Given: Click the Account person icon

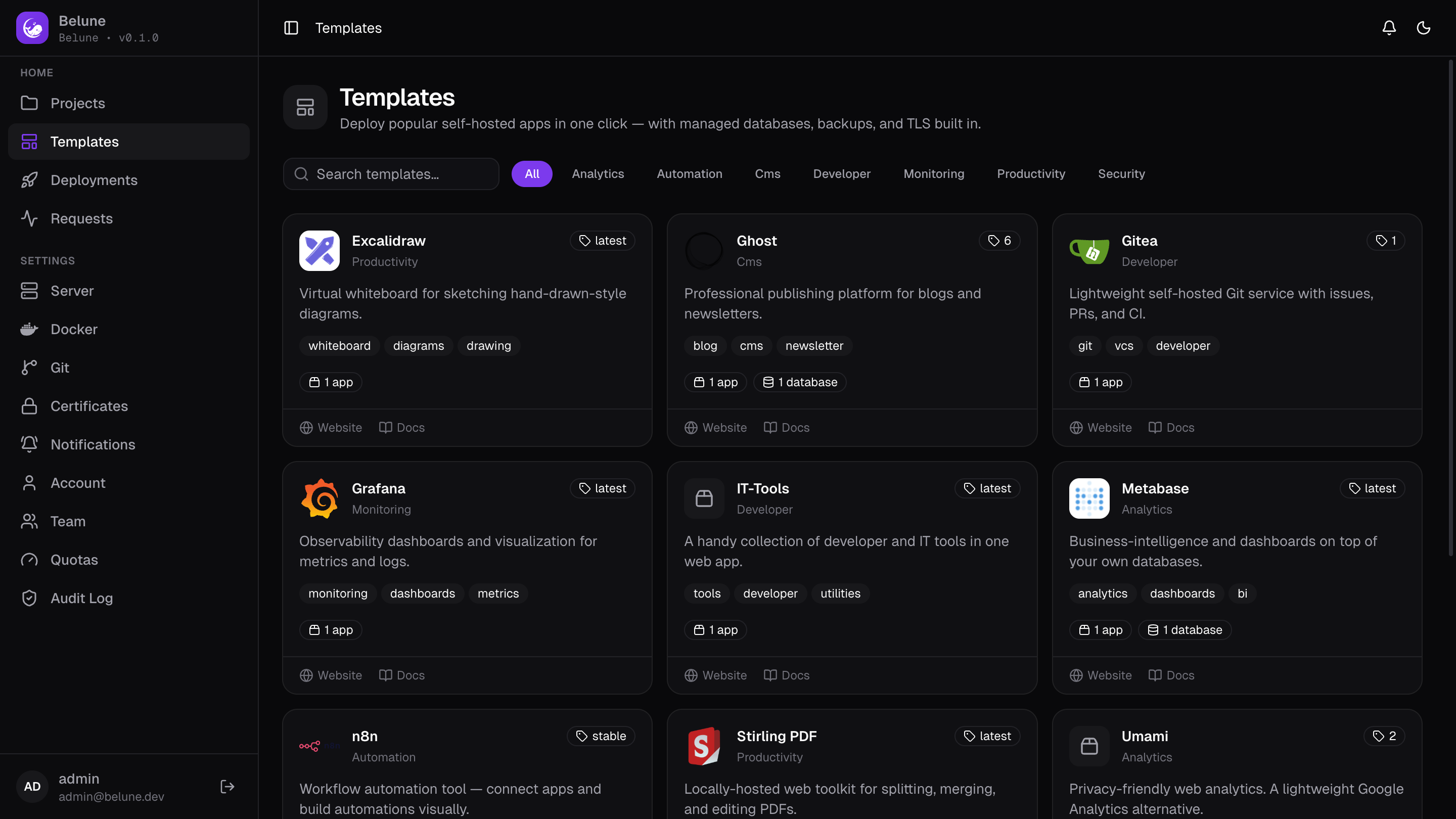Looking at the screenshot, I should tap(29, 483).
